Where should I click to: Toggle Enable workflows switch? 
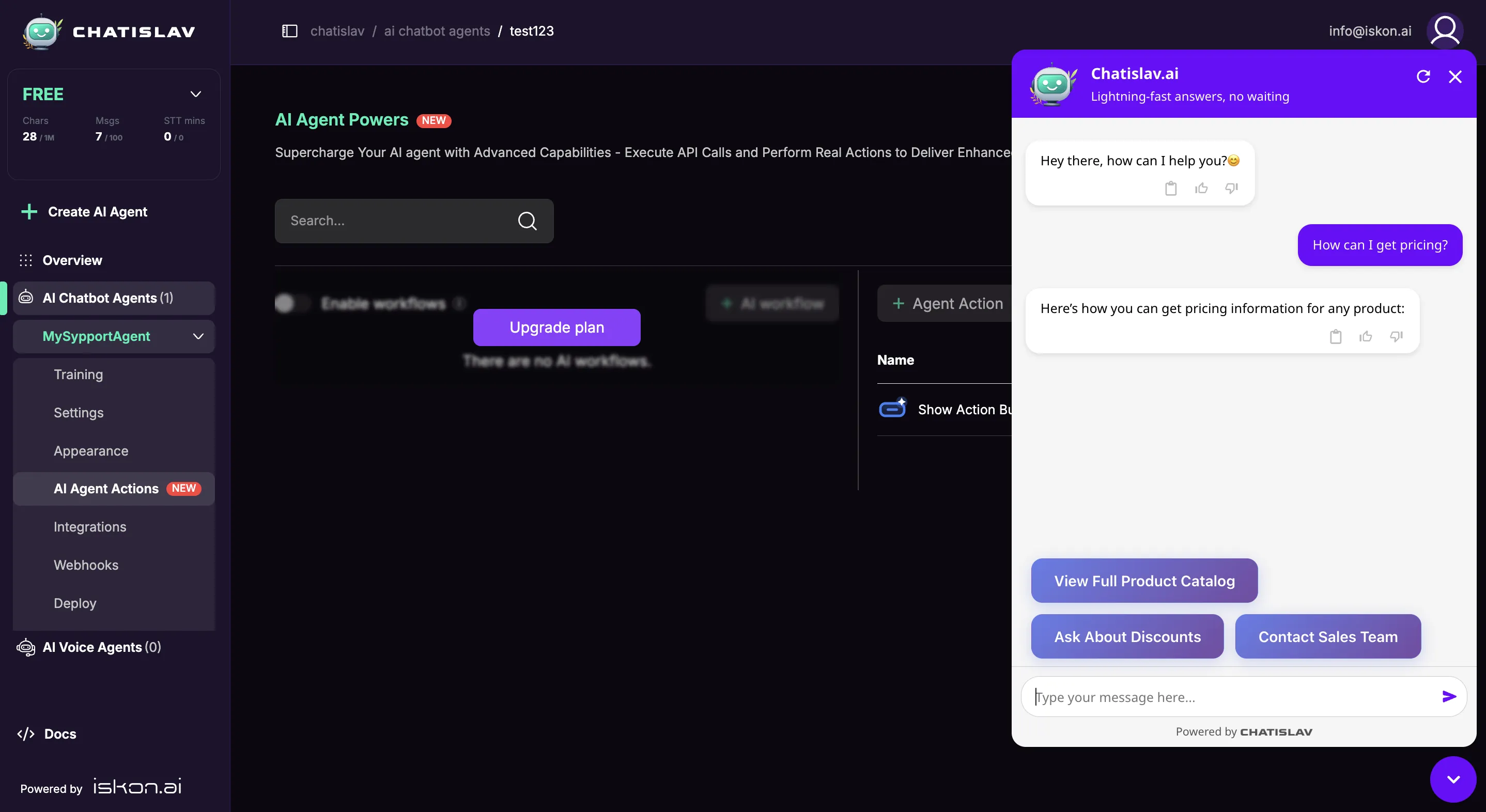point(292,303)
